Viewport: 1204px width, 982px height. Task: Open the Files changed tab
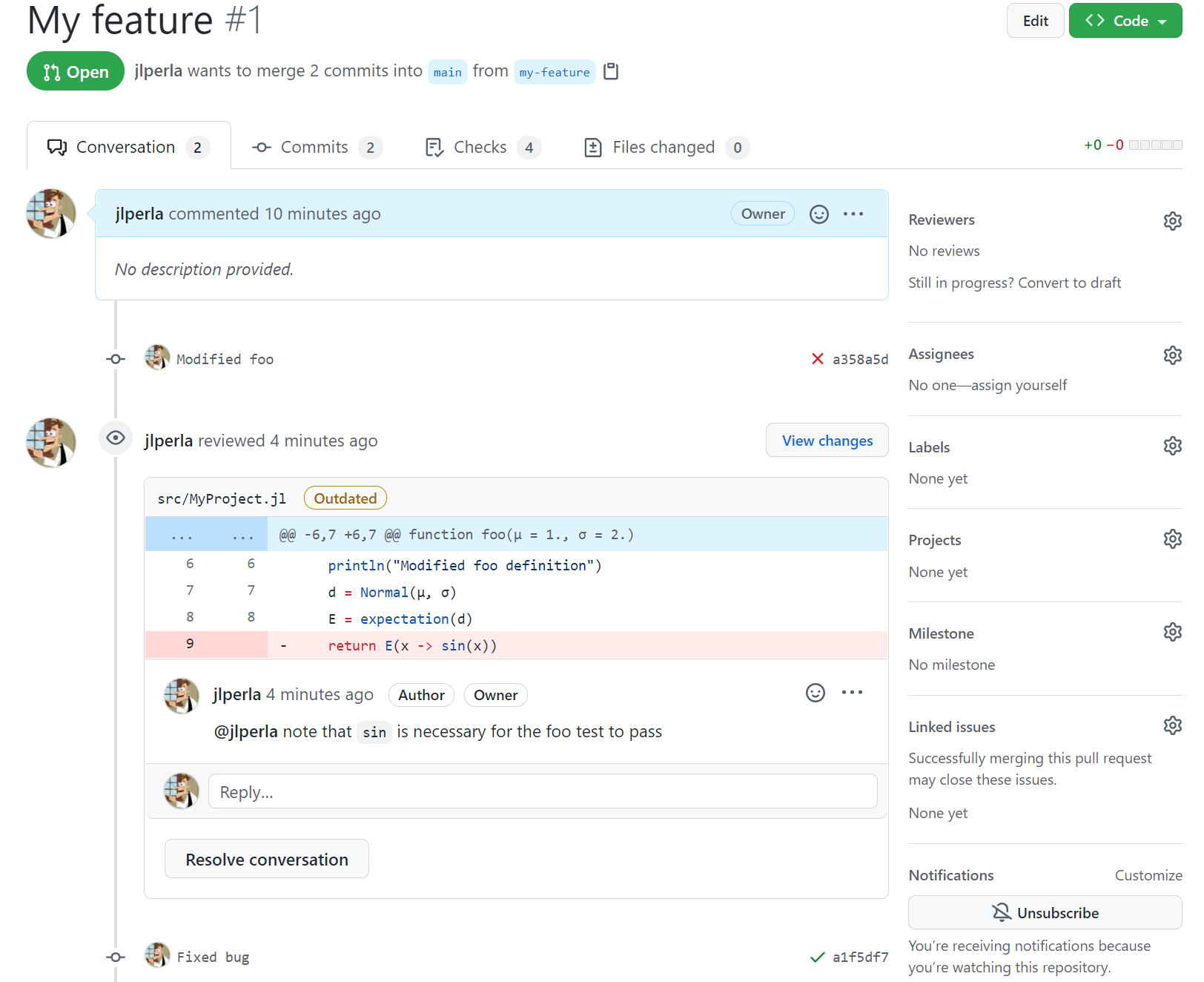pyautogui.click(x=665, y=148)
